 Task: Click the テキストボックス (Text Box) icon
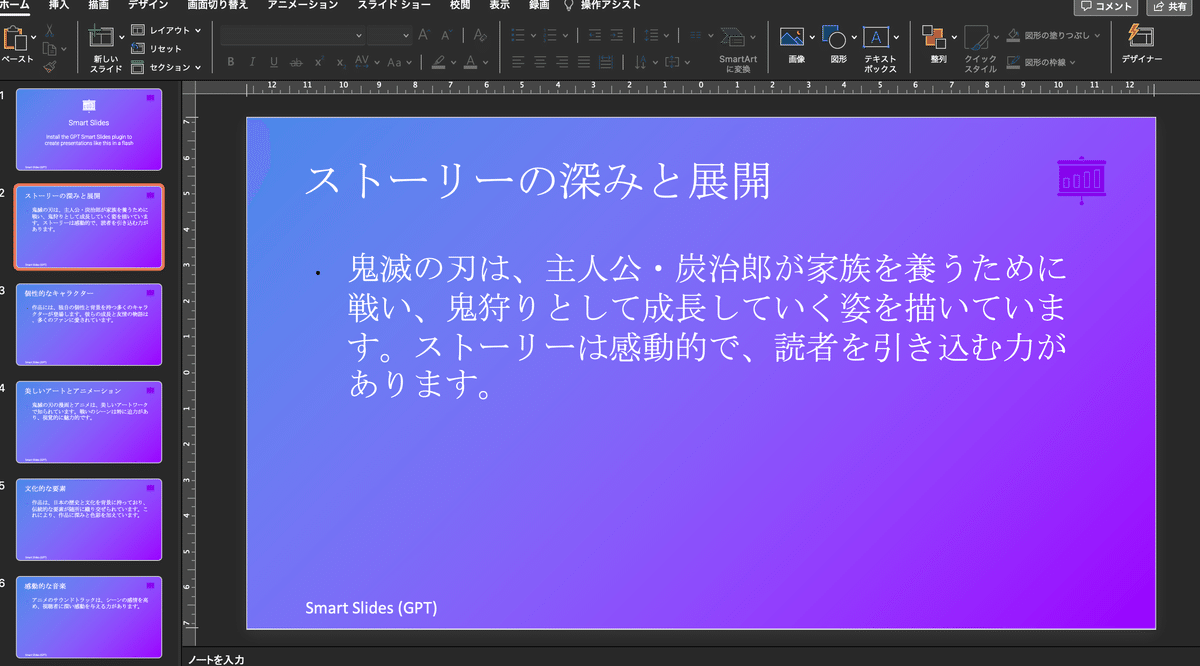(x=877, y=38)
